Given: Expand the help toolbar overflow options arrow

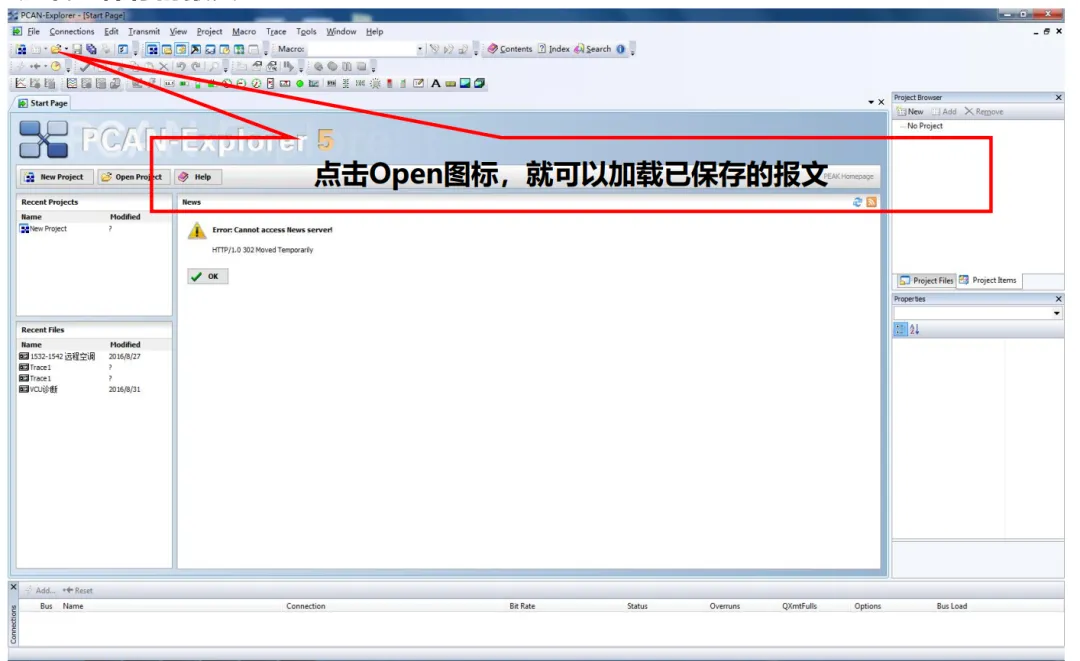Looking at the screenshot, I should (633, 51).
